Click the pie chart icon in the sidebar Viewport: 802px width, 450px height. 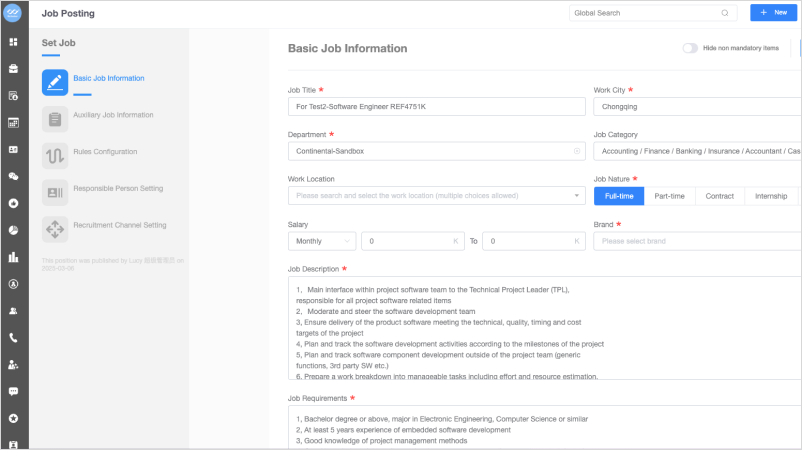click(x=13, y=230)
